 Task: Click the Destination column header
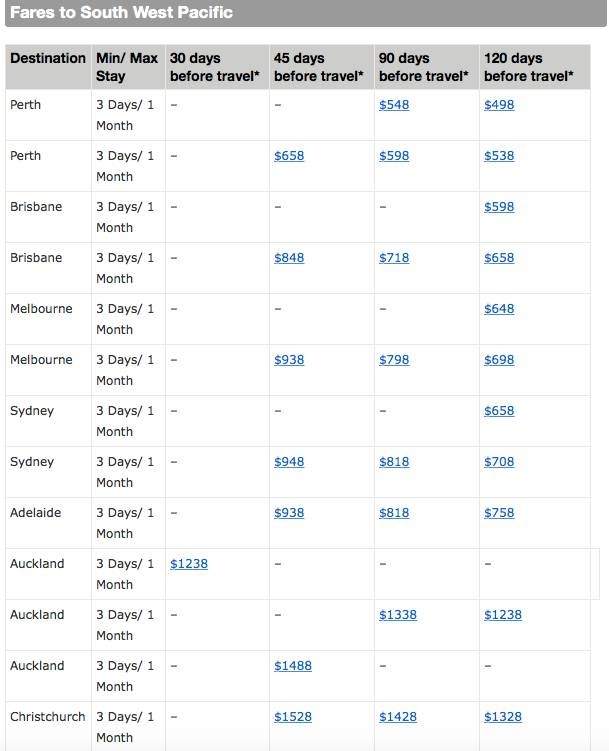click(48, 59)
